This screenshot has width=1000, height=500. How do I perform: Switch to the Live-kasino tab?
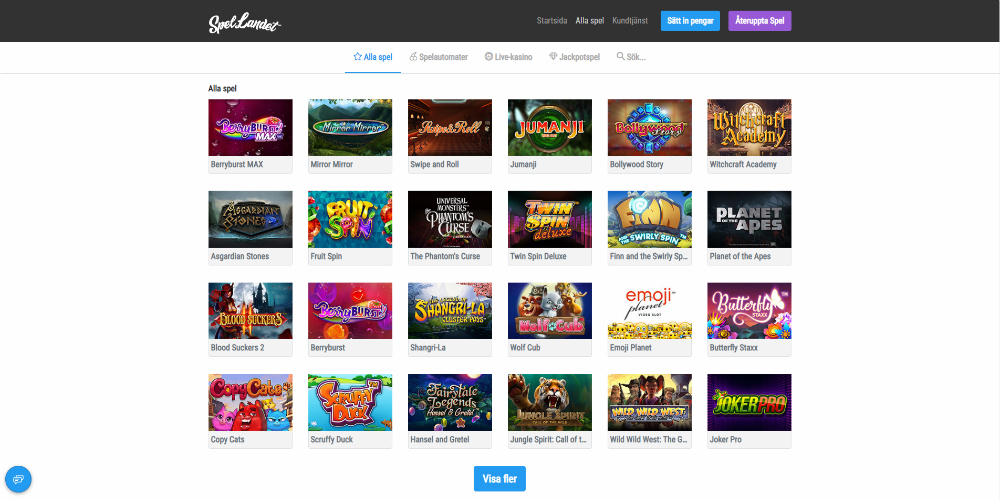[x=508, y=57]
